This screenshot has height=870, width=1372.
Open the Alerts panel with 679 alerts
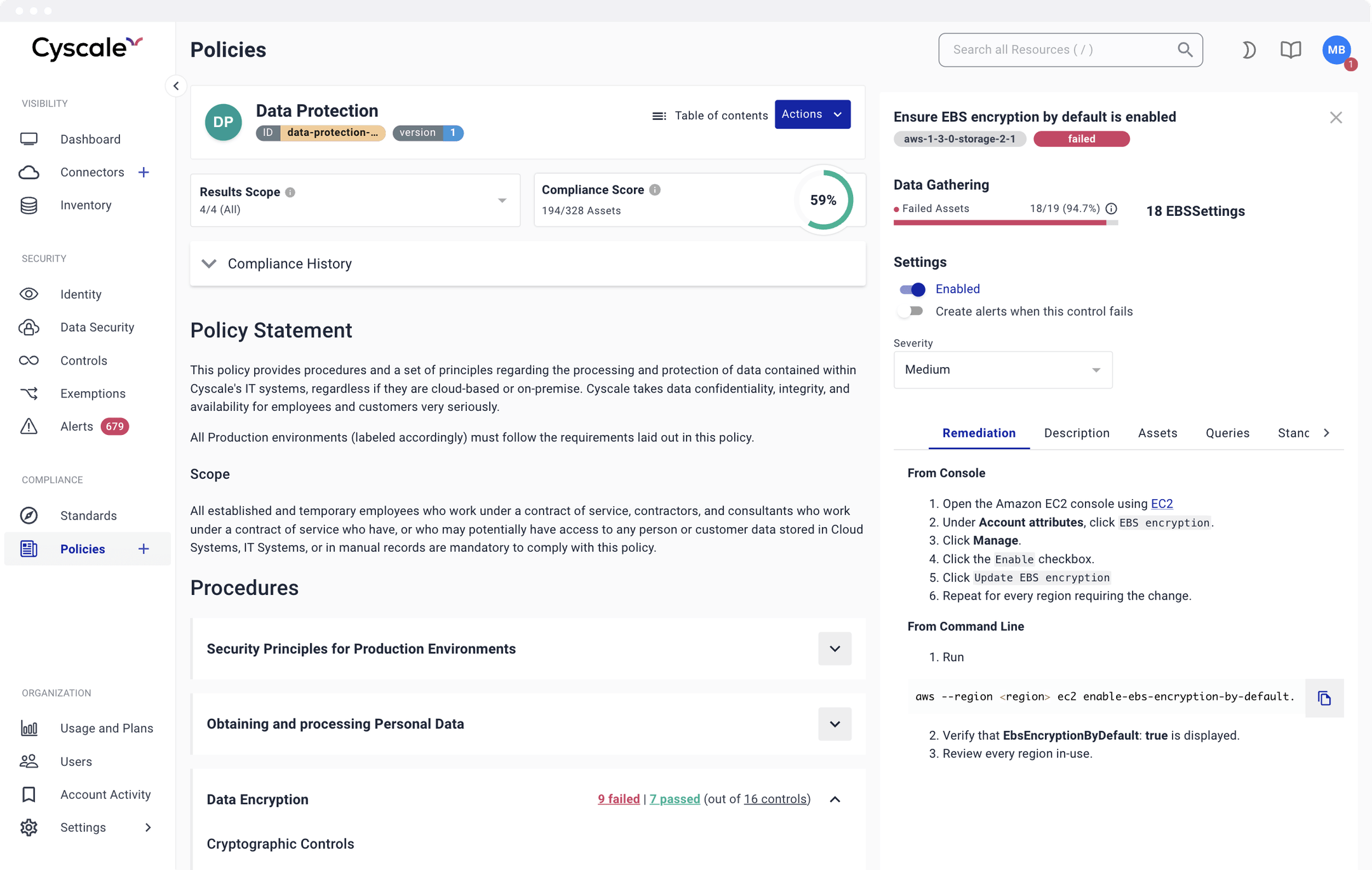pos(76,426)
